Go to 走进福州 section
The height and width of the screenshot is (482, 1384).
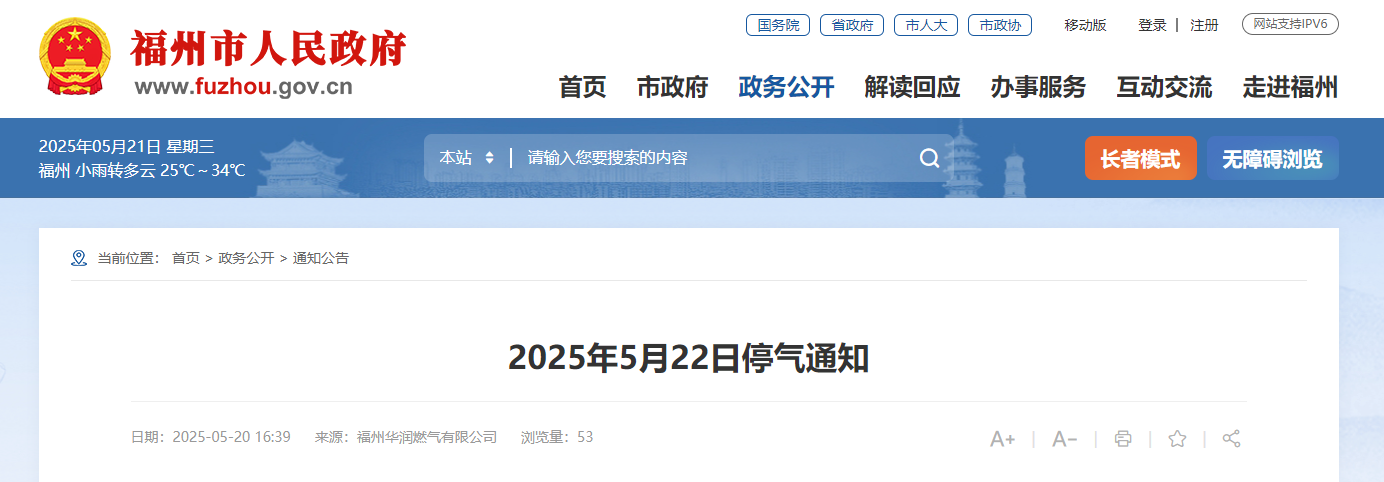tap(1290, 88)
